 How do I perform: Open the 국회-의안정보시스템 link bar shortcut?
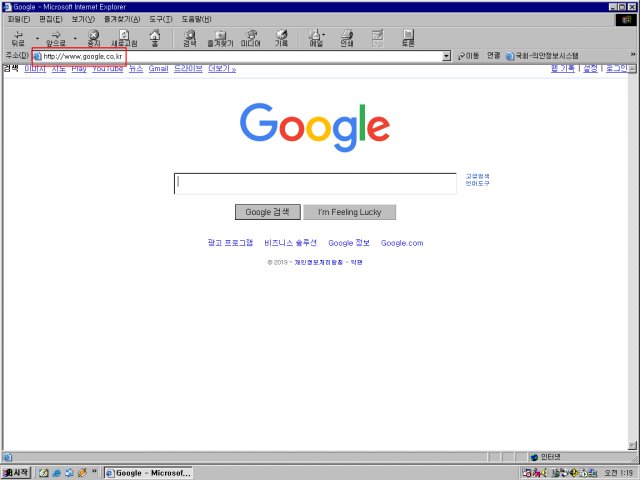pos(542,56)
